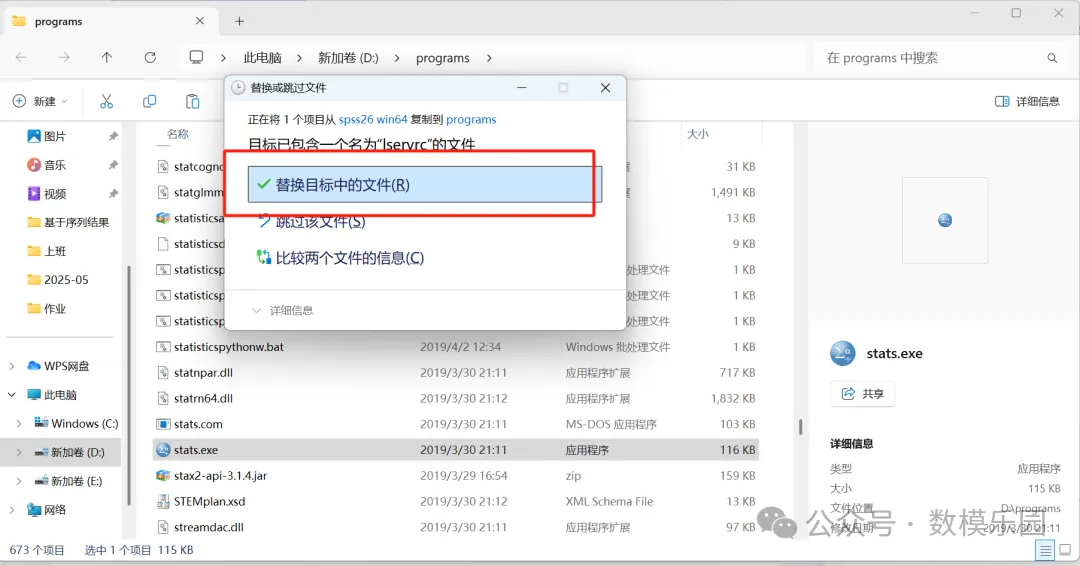Image resolution: width=1080 pixels, height=566 pixels.
Task: Go up one folder level
Action: click(x=107, y=58)
